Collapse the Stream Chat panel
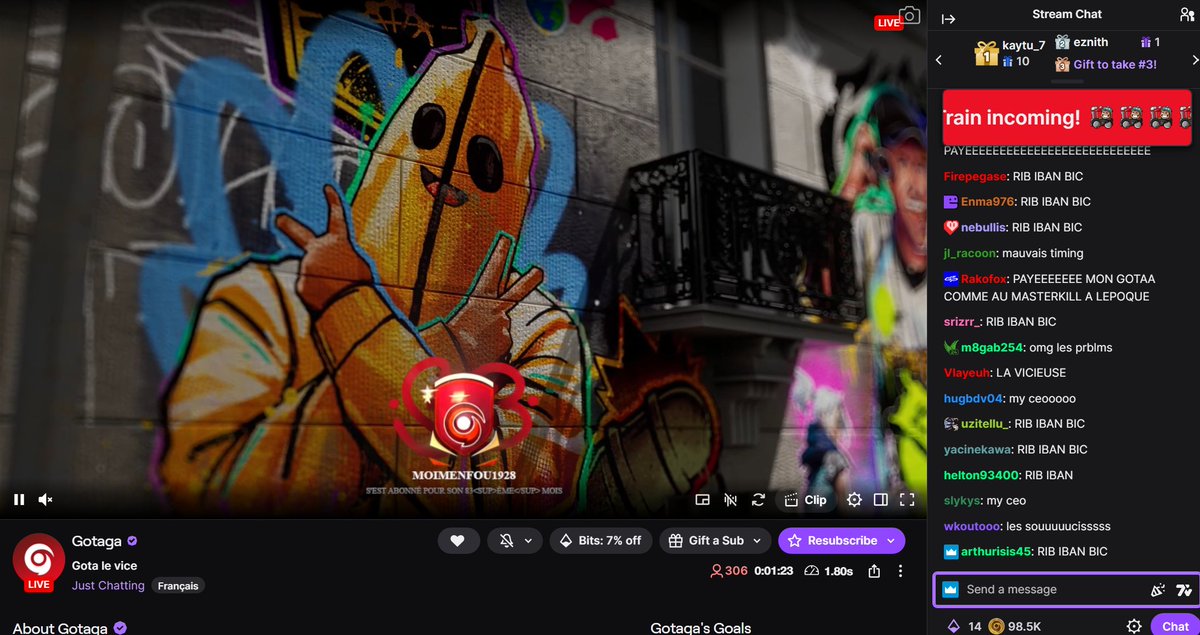The width and height of the screenshot is (1200, 635). click(949, 18)
